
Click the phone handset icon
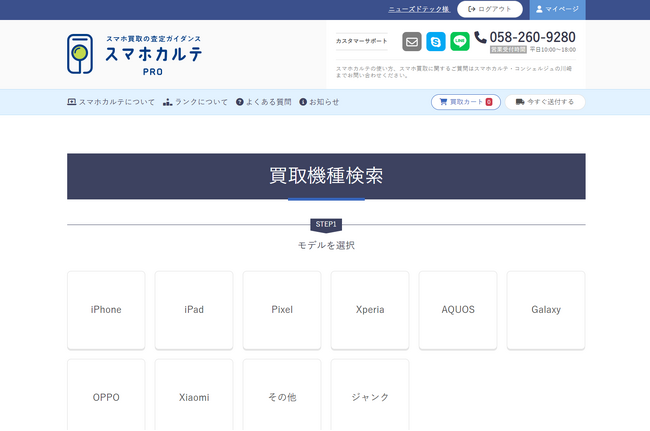click(x=480, y=37)
